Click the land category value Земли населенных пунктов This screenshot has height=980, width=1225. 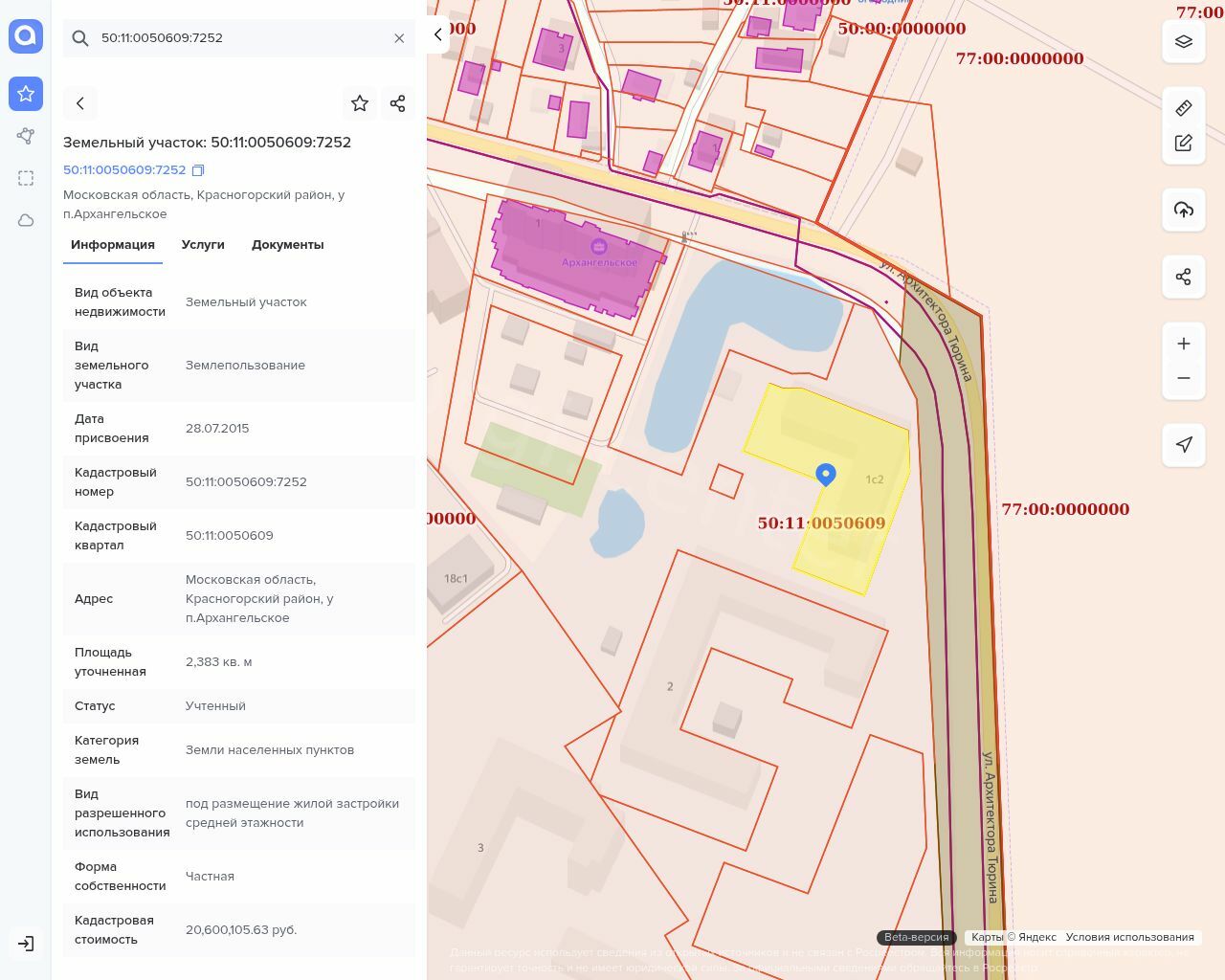(x=270, y=750)
